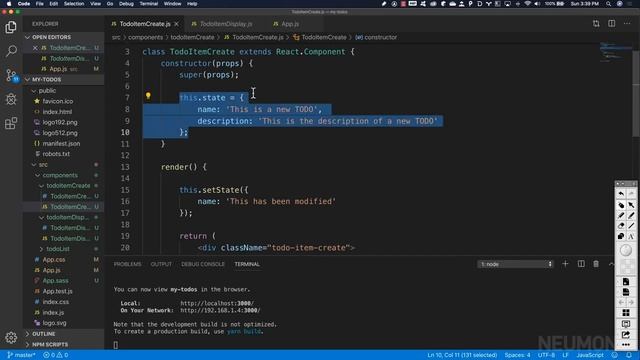Click the editor minimap
This screenshot has width=640, height=360.
click(x=616, y=52)
